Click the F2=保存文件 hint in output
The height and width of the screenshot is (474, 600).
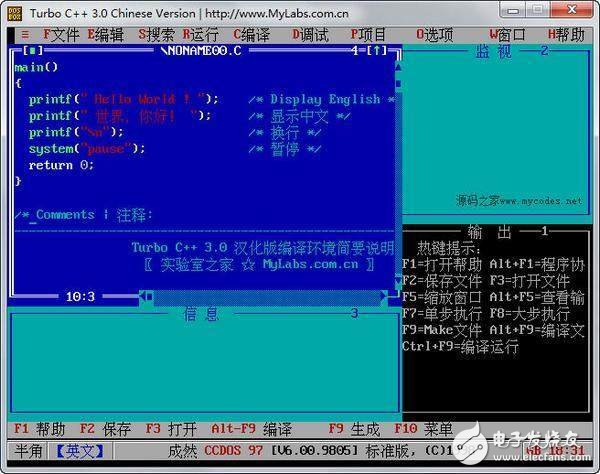(x=442, y=281)
